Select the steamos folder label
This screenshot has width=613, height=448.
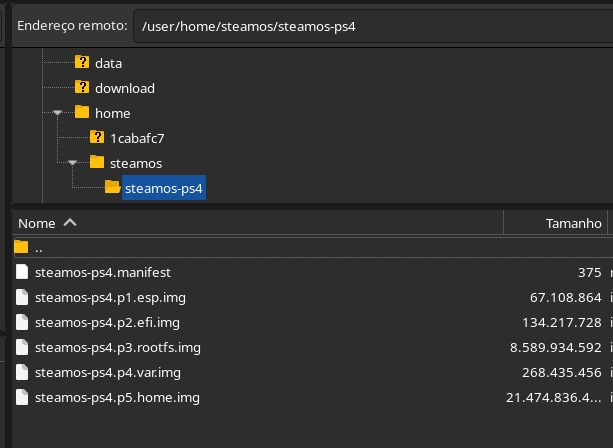(136, 163)
